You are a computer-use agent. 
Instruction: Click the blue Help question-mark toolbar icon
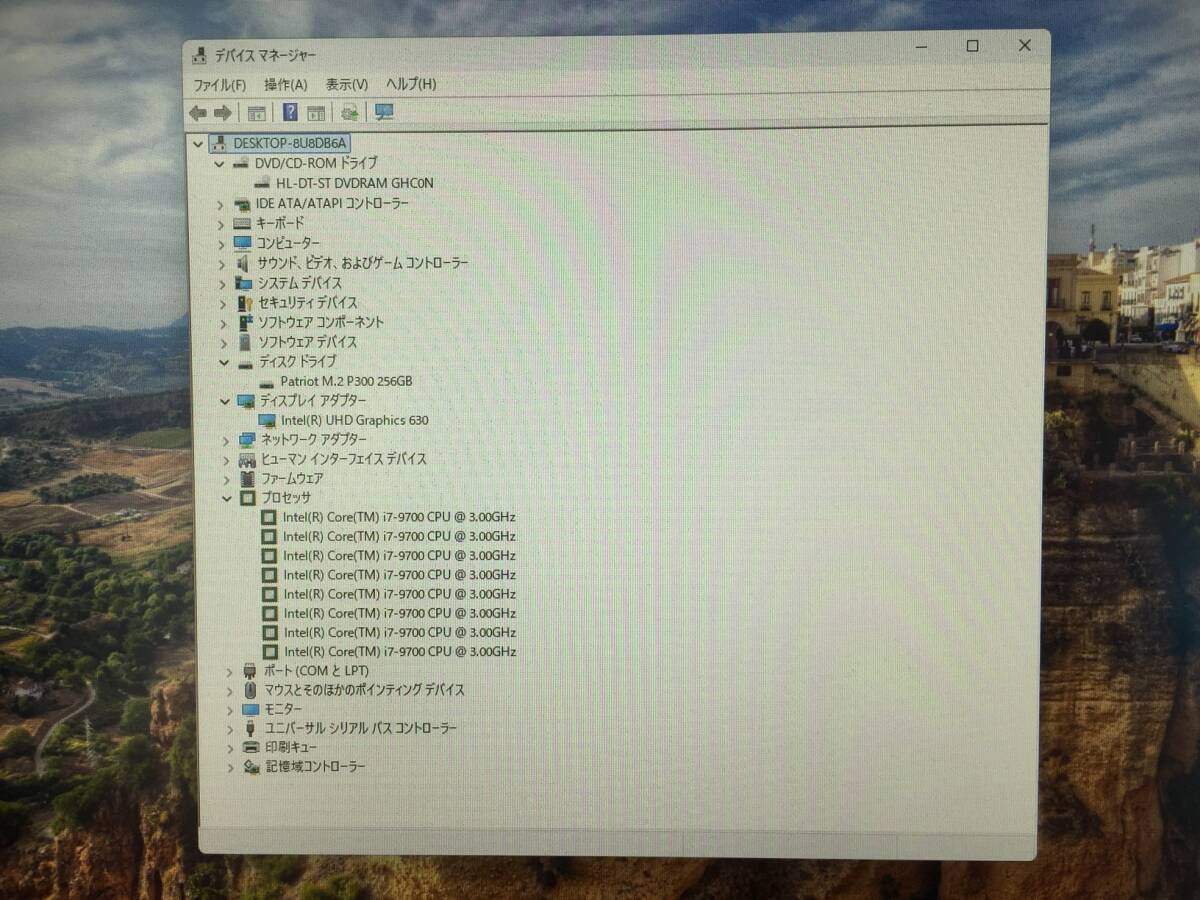tap(290, 112)
